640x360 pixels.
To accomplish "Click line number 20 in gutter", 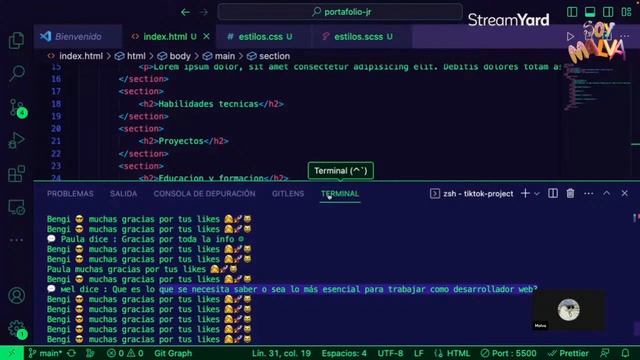I will click(x=56, y=129).
